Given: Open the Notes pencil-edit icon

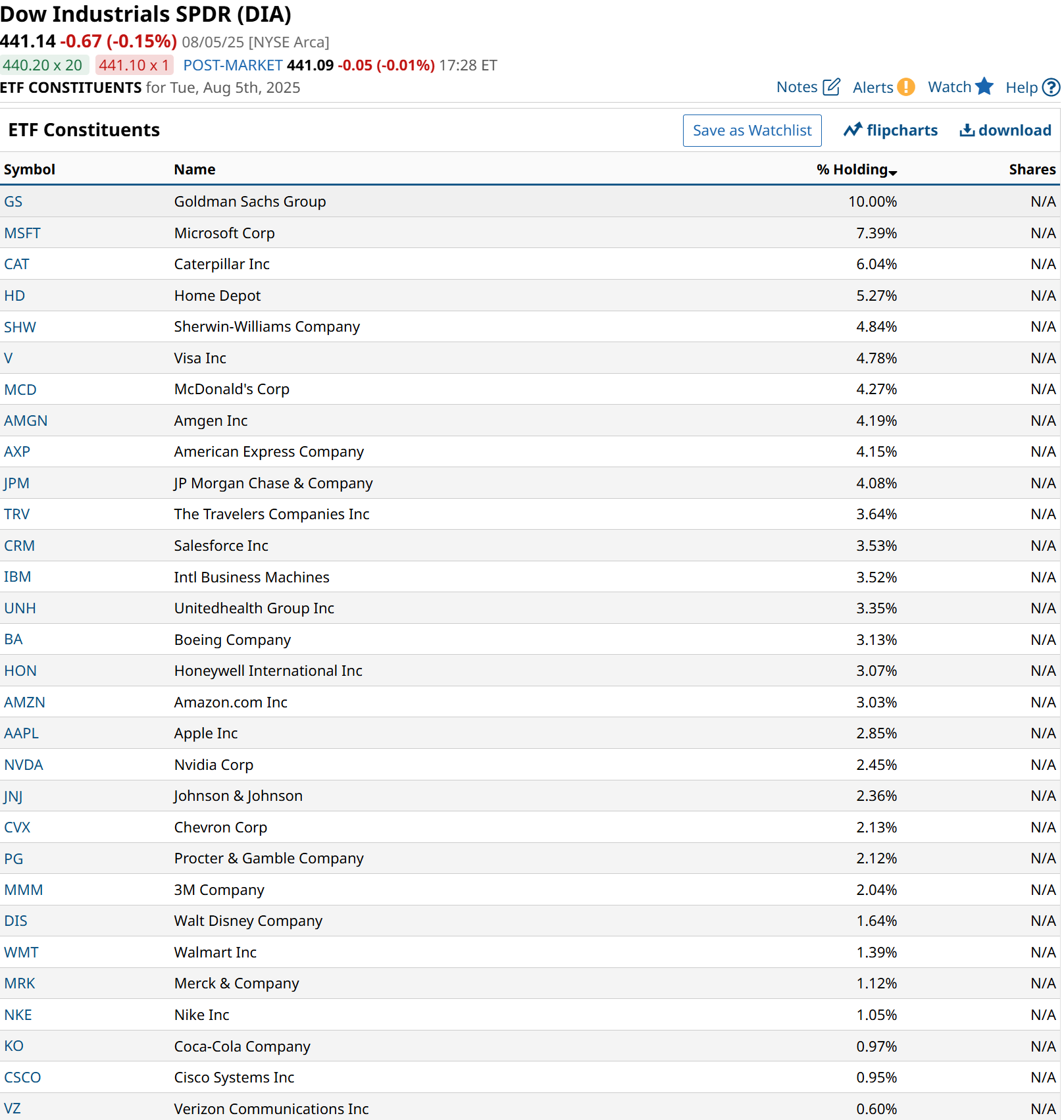Looking at the screenshot, I should pyautogui.click(x=831, y=87).
